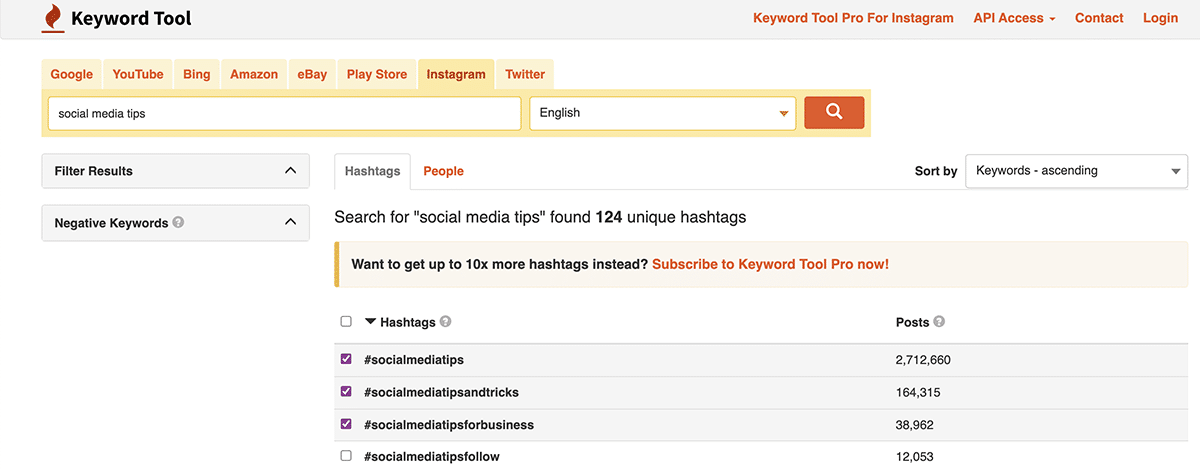Click the #socialmediatipsforbusiness hashtag text
The image size is (1200, 471).
(449, 425)
